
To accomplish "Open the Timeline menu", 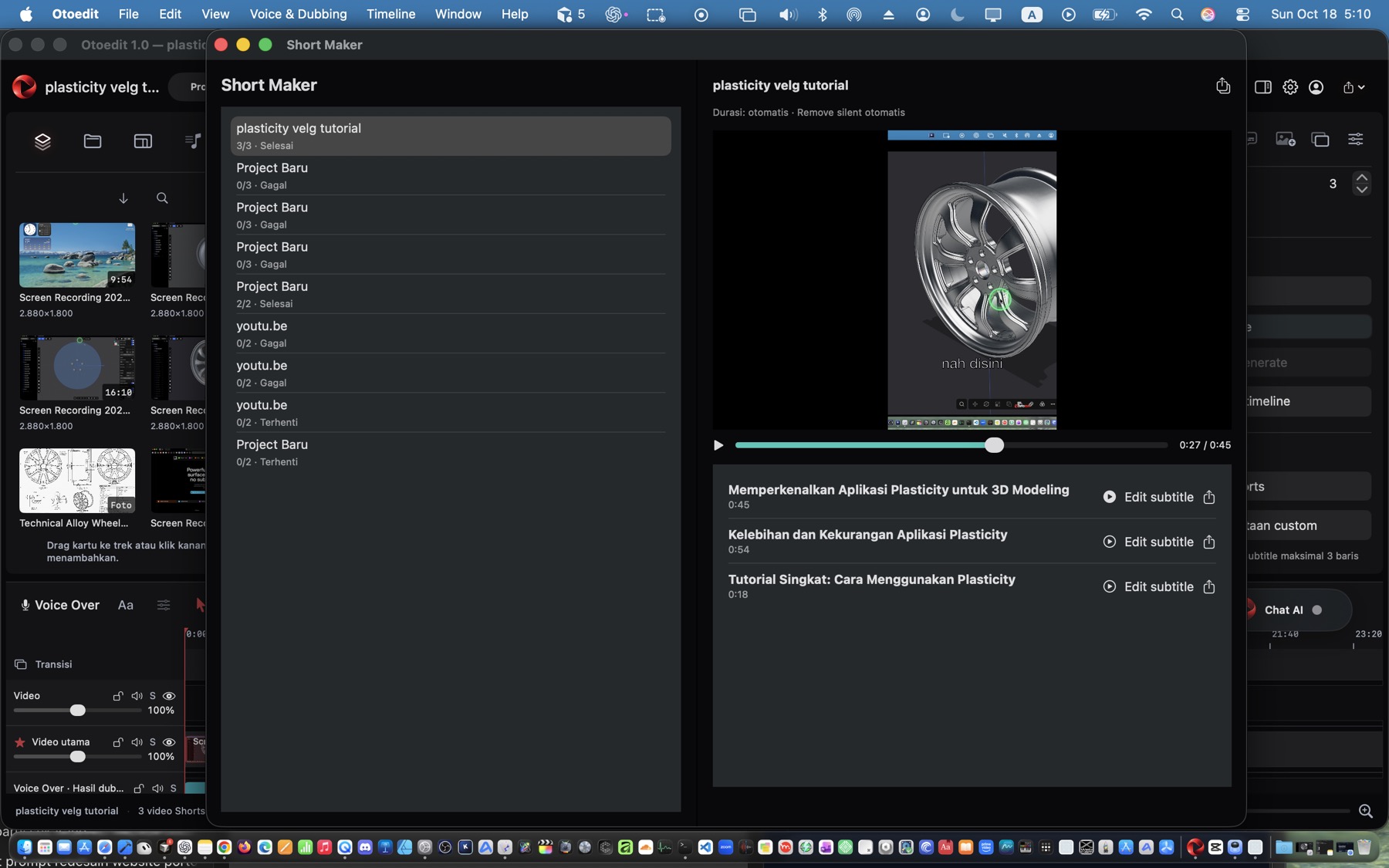I will [x=390, y=14].
